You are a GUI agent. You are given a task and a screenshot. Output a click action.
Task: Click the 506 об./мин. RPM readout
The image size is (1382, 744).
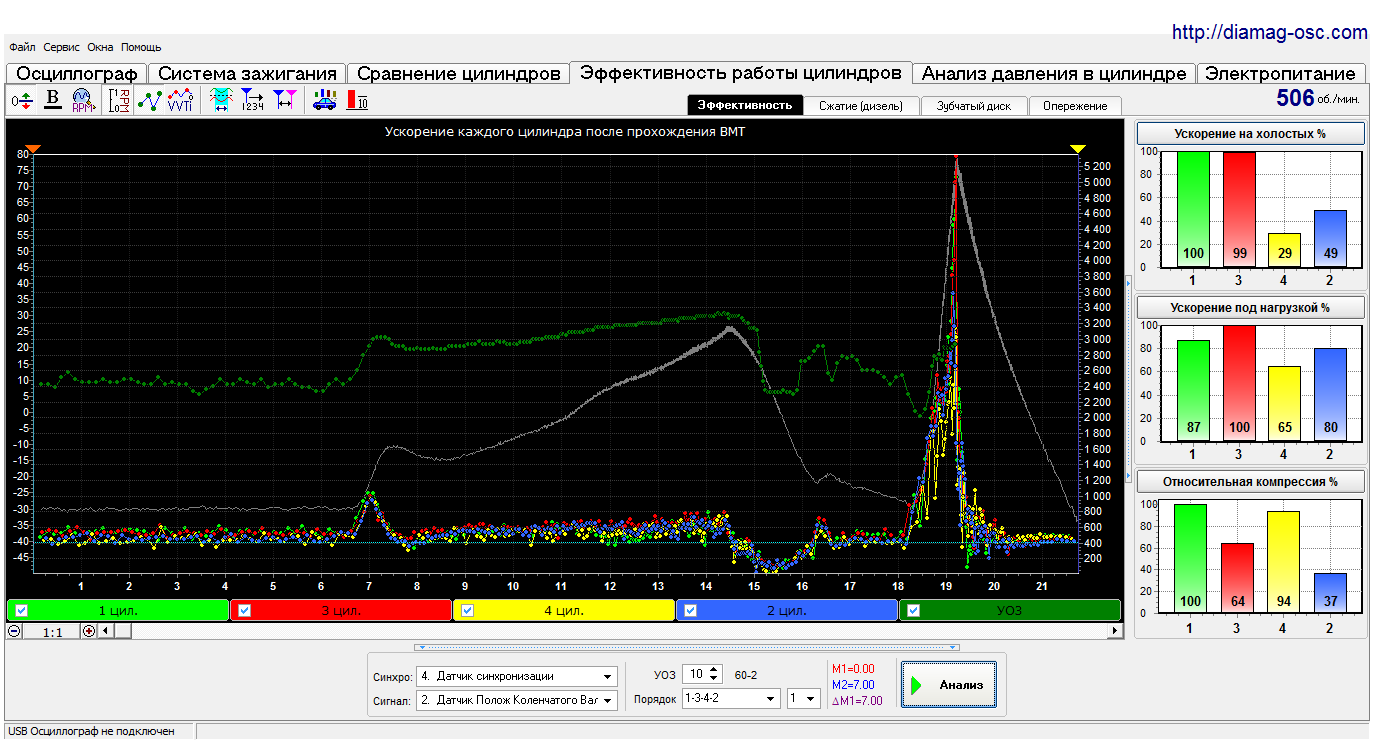pyautogui.click(x=1319, y=98)
